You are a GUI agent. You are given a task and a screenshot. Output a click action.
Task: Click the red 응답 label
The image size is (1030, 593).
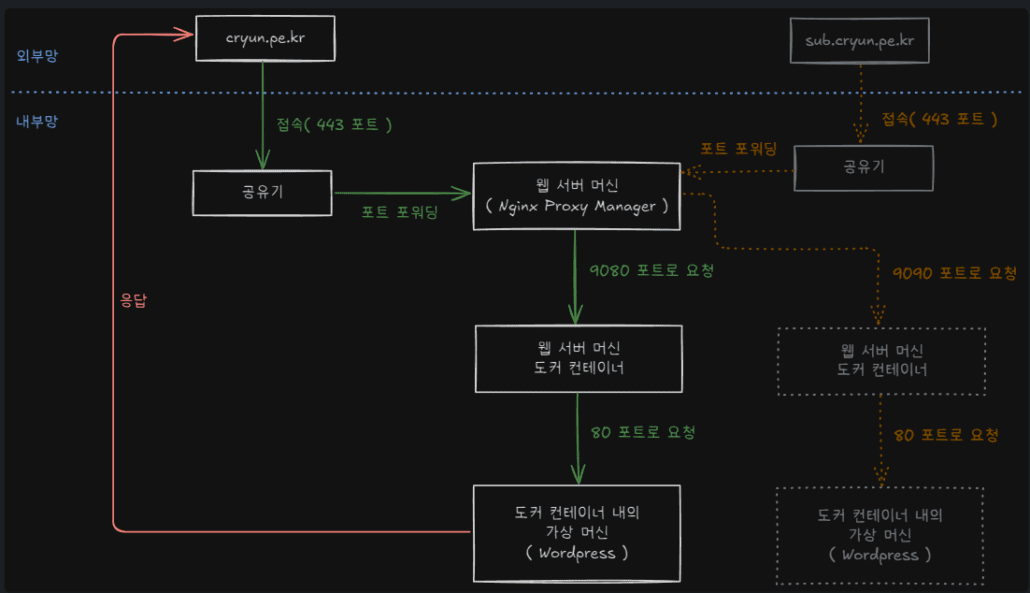(x=133, y=301)
